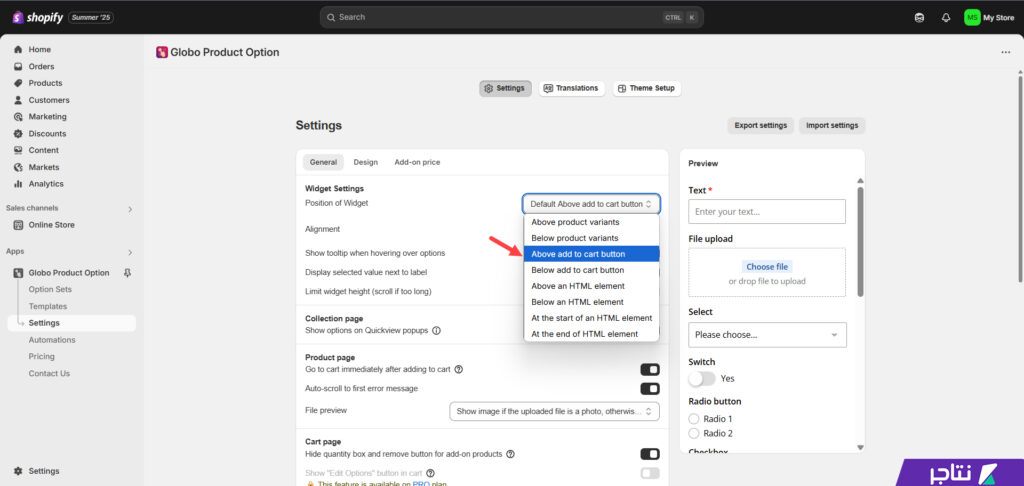
Task: Open Templates in app menu
Action: click(x=48, y=306)
